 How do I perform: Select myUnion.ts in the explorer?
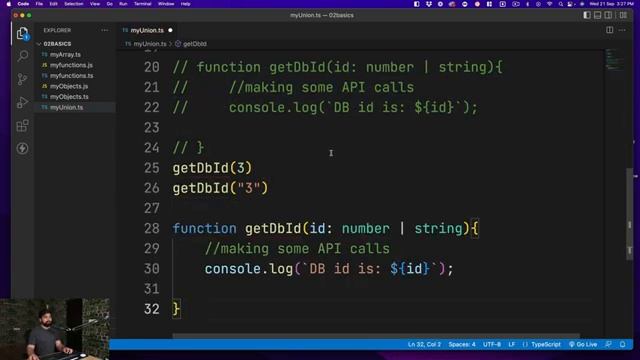tap(66, 107)
